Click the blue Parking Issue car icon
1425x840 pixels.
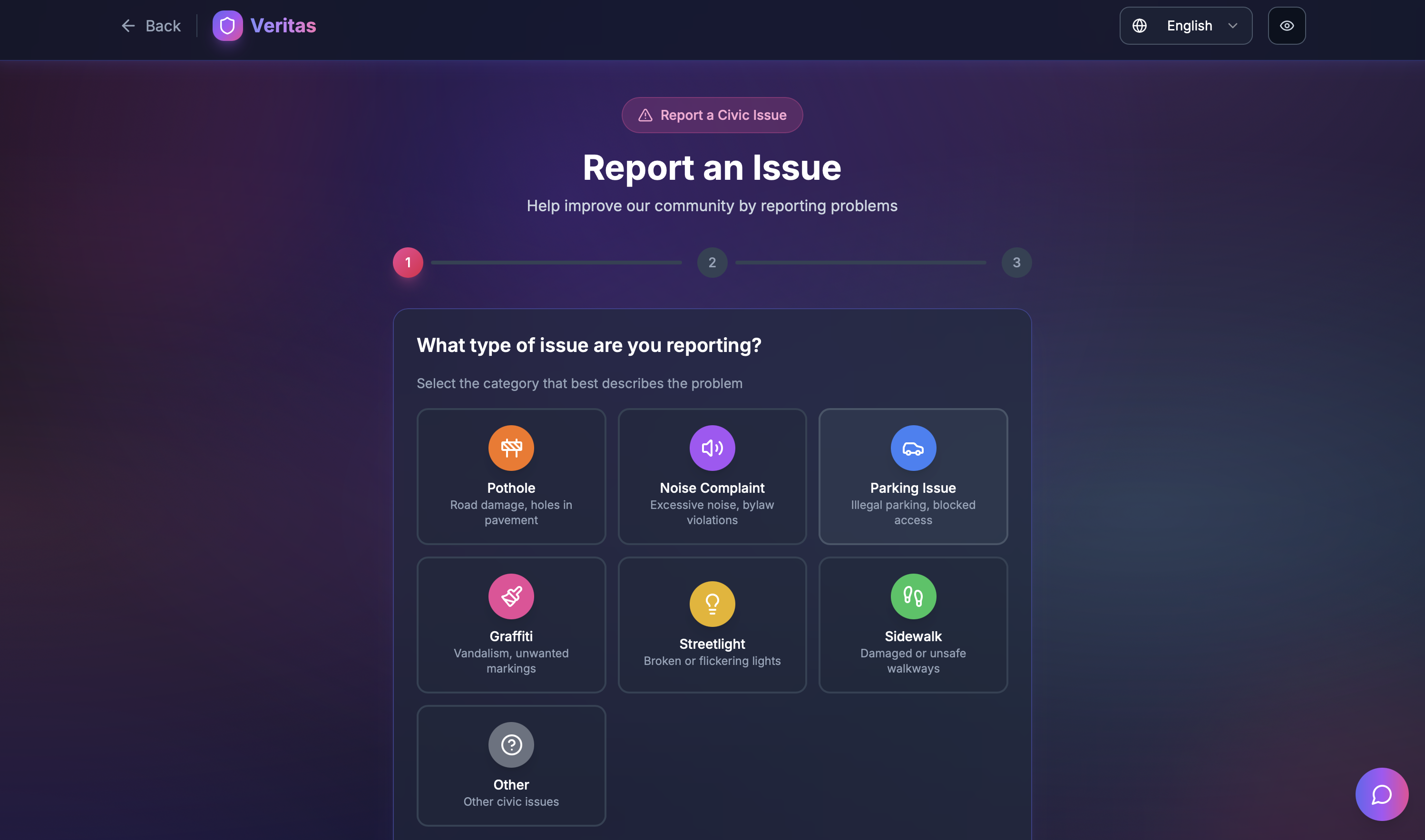(x=913, y=448)
